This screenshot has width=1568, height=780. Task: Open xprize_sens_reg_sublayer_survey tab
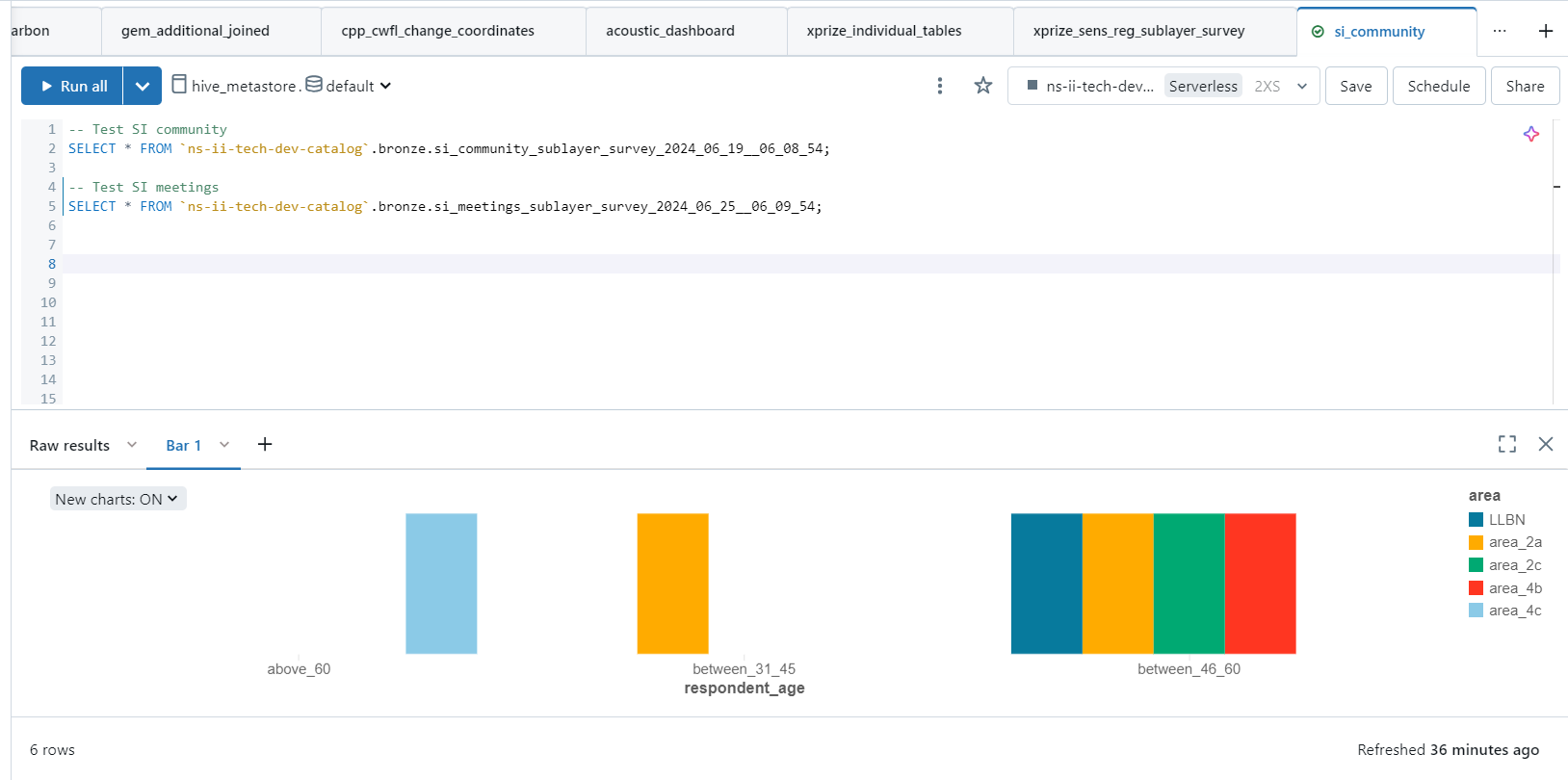pos(1139,31)
